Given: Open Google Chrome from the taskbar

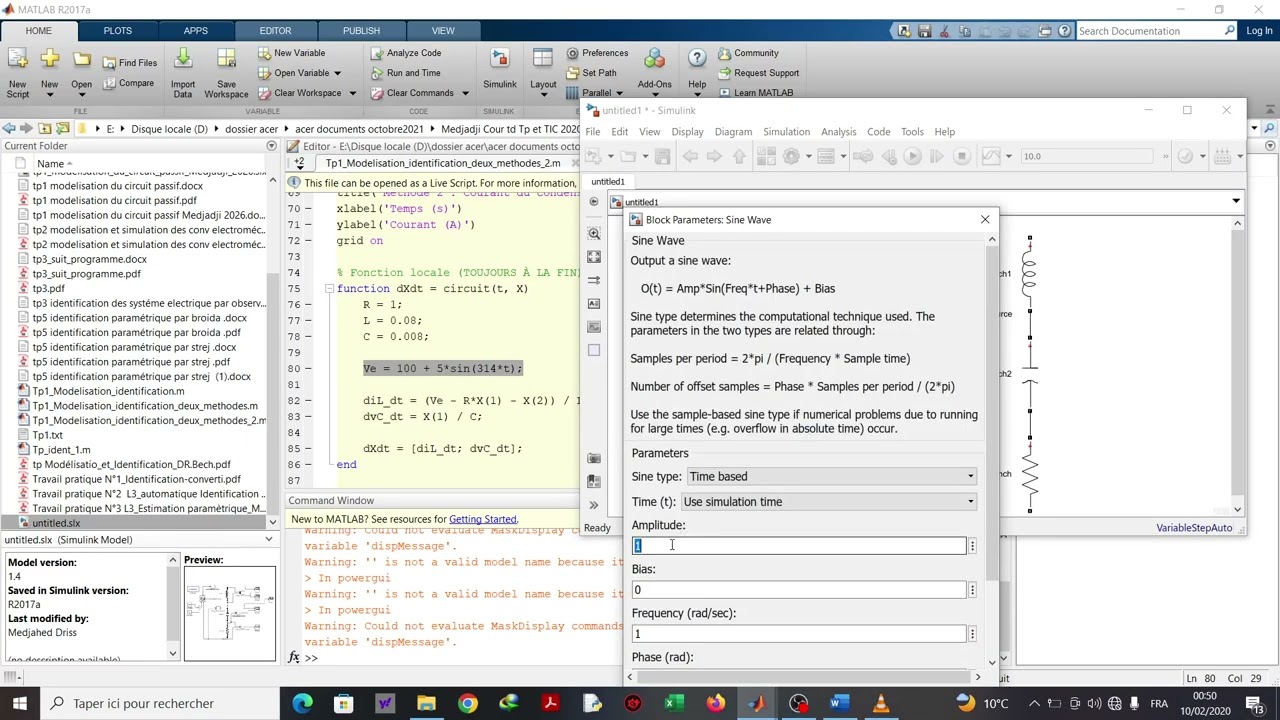Looking at the screenshot, I should (467, 703).
